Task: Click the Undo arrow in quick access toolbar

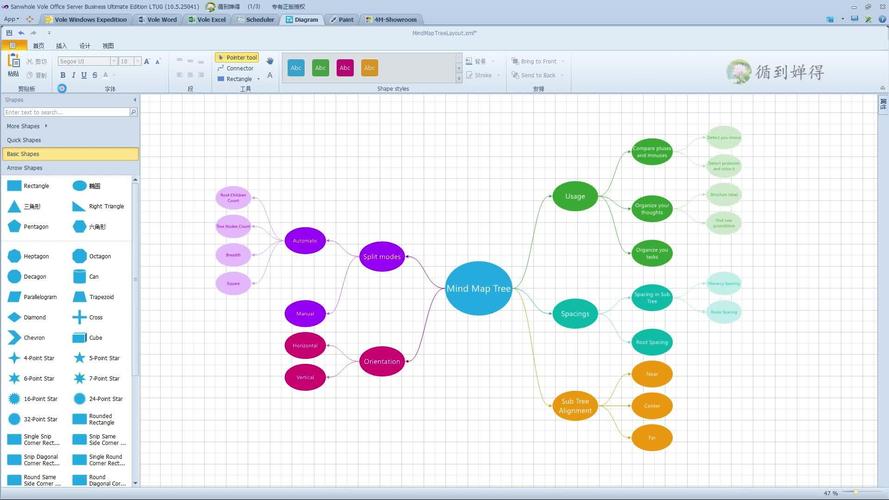Action: [21, 33]
